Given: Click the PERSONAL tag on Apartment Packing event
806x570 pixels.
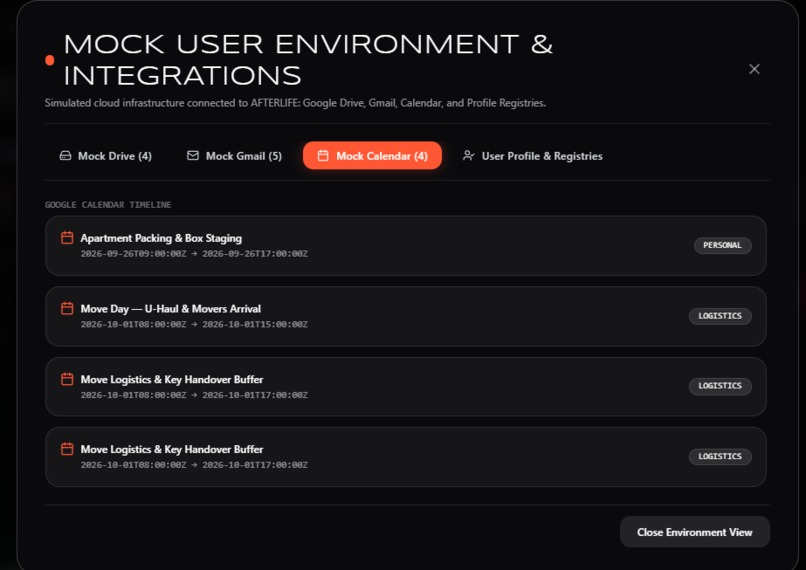Looking at the screenshot, I should 722,245.
